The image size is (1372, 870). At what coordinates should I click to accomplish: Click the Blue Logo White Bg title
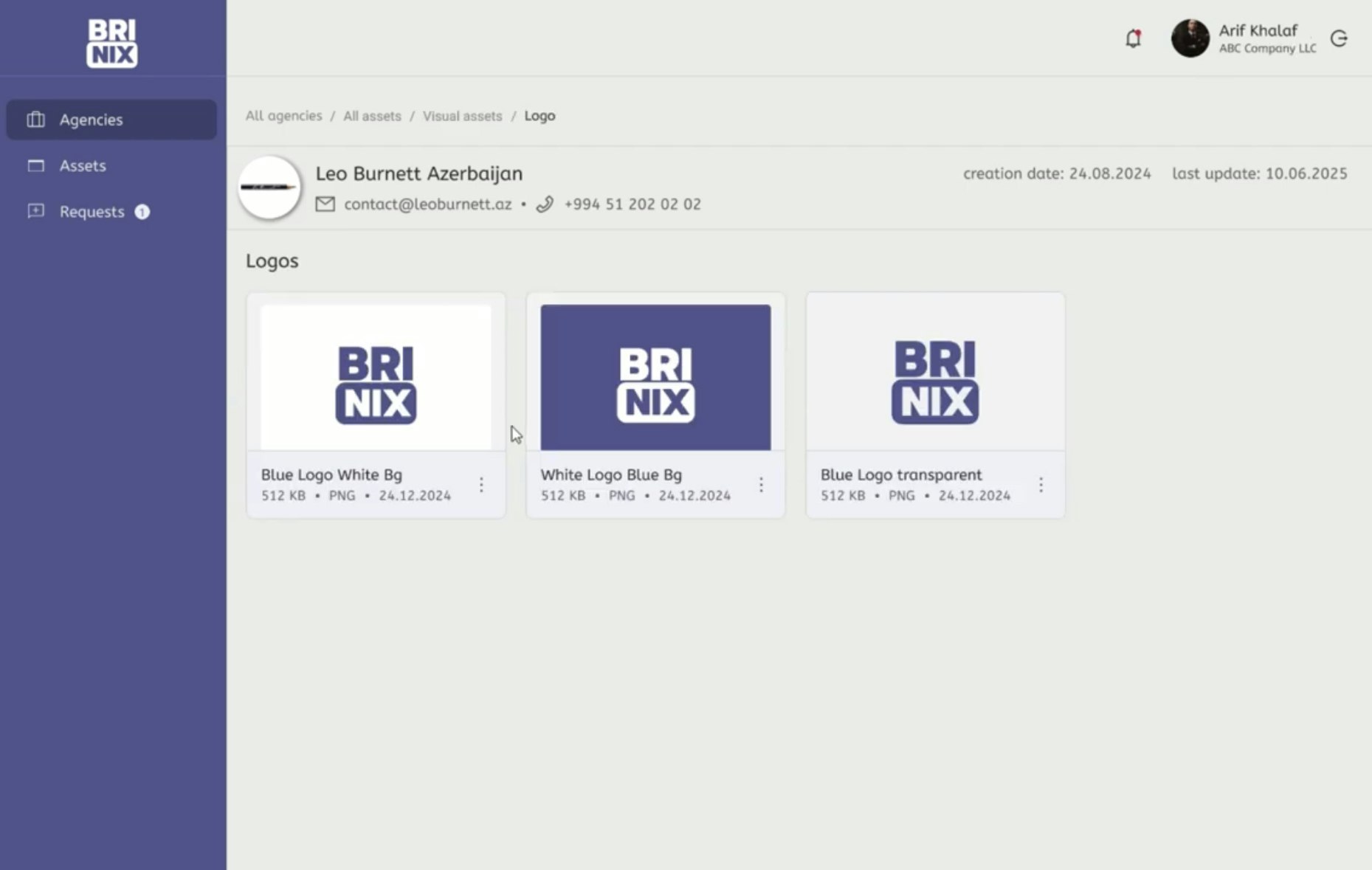pos(331,475)
